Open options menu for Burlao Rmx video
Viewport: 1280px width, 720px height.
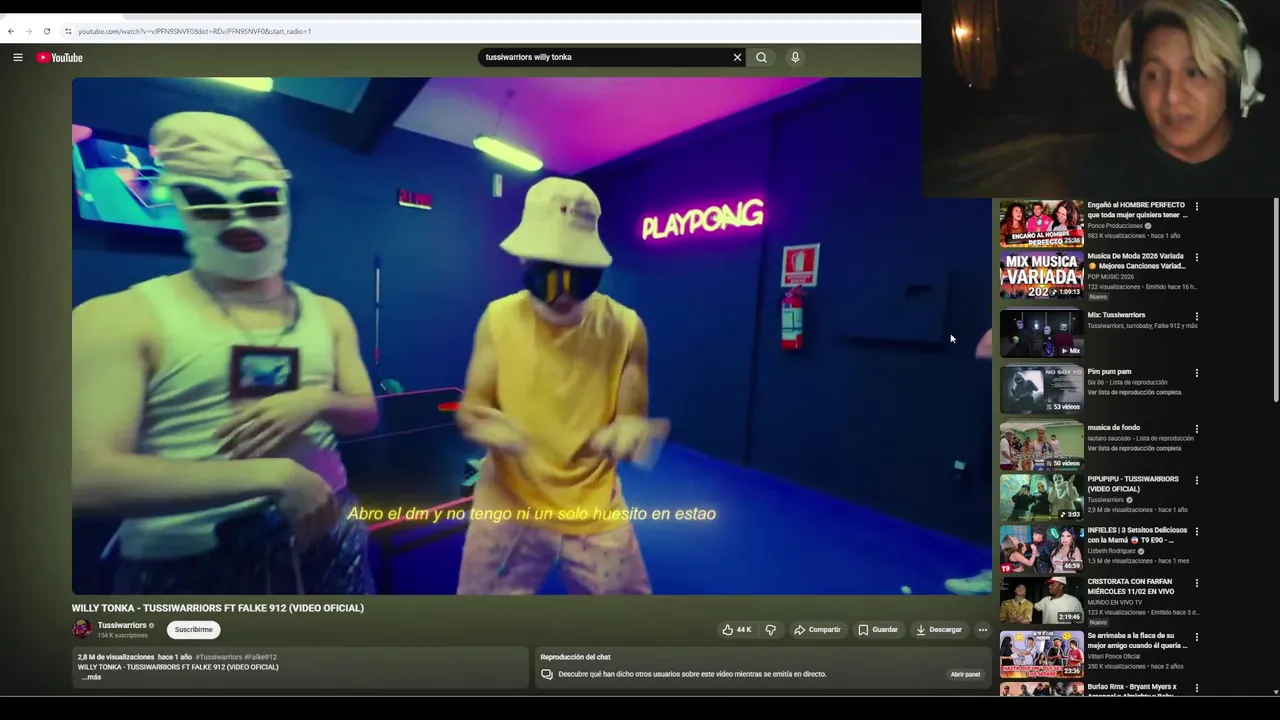[1197, 689]
